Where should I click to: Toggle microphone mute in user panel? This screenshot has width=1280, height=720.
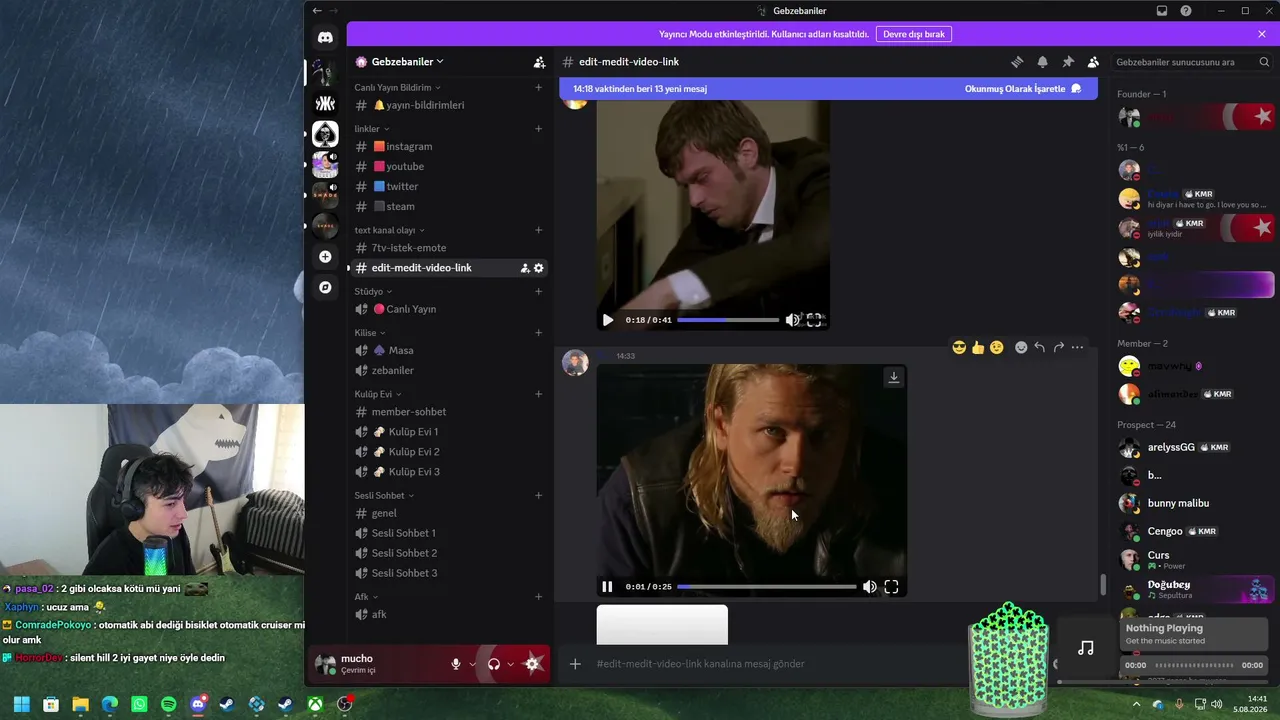click(456, 664)
